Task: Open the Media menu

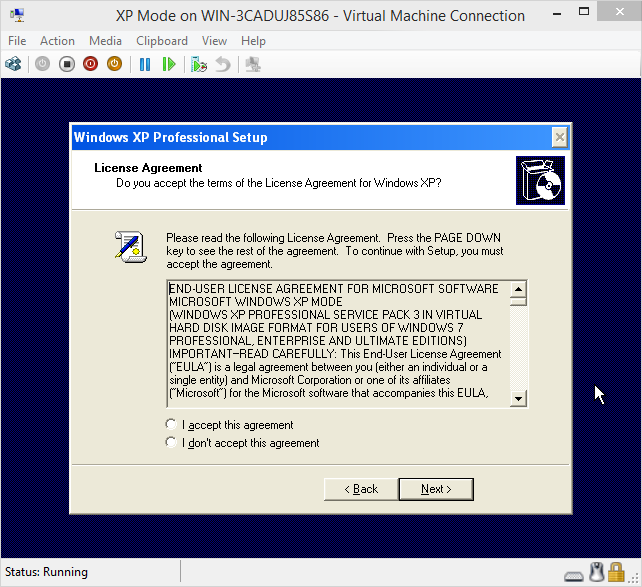Action: [105, 41]
